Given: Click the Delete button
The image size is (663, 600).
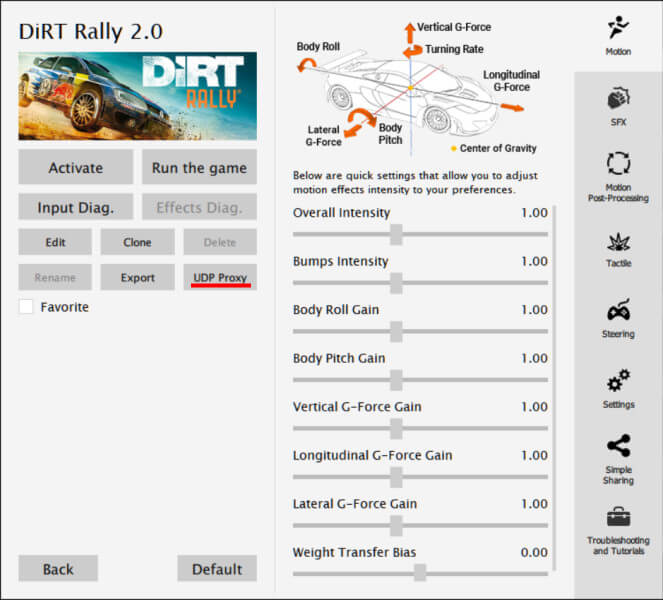Looking at the screenshot, I should click(x=220, y=242).
